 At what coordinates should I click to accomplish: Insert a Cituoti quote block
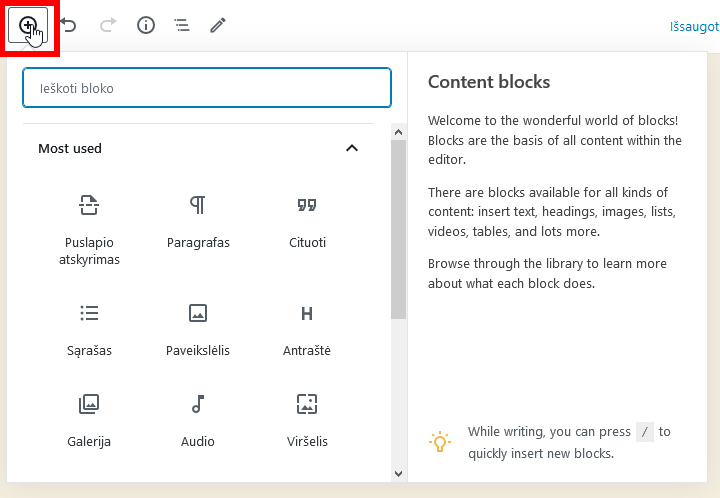[307, 222]
